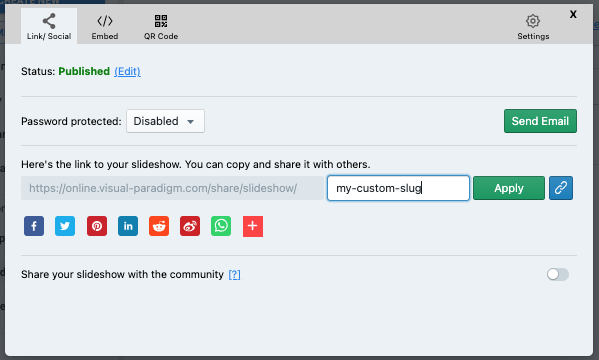Apply the custom slug
Screen dimensions: 599x360
509,188
